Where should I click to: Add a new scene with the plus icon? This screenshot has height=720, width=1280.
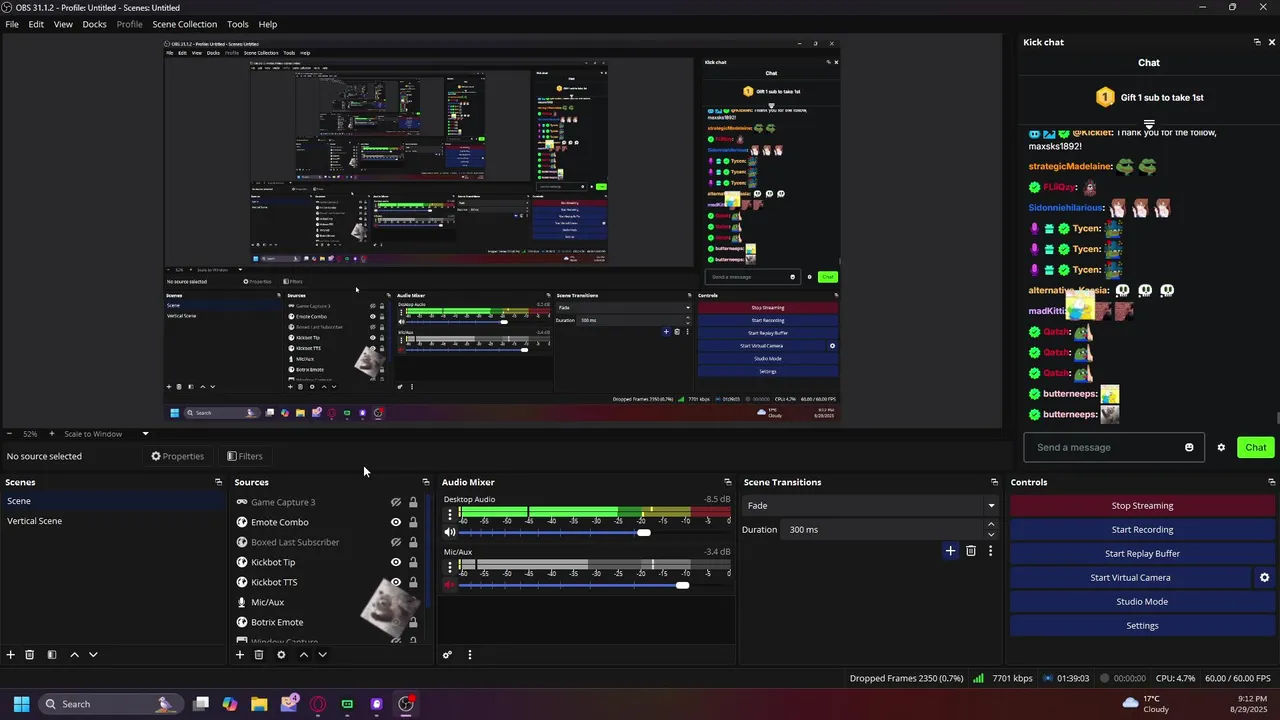pyautogui.click(x=11, y=655)
